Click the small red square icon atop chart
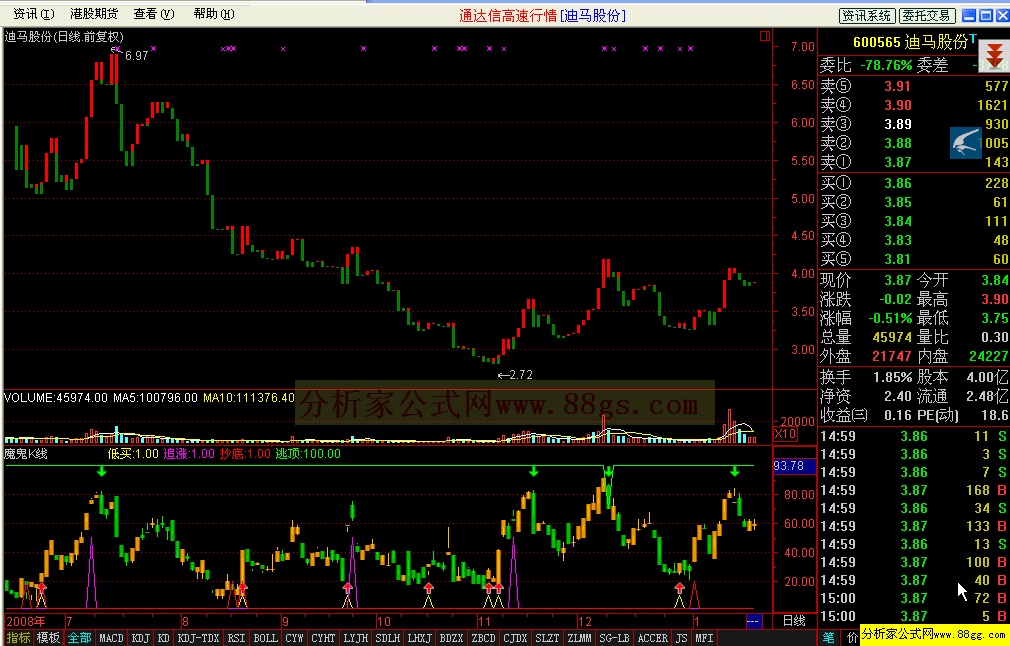The width and height of the screenshot is (1010, 646). pyautogui.click(x=765, y=36)
